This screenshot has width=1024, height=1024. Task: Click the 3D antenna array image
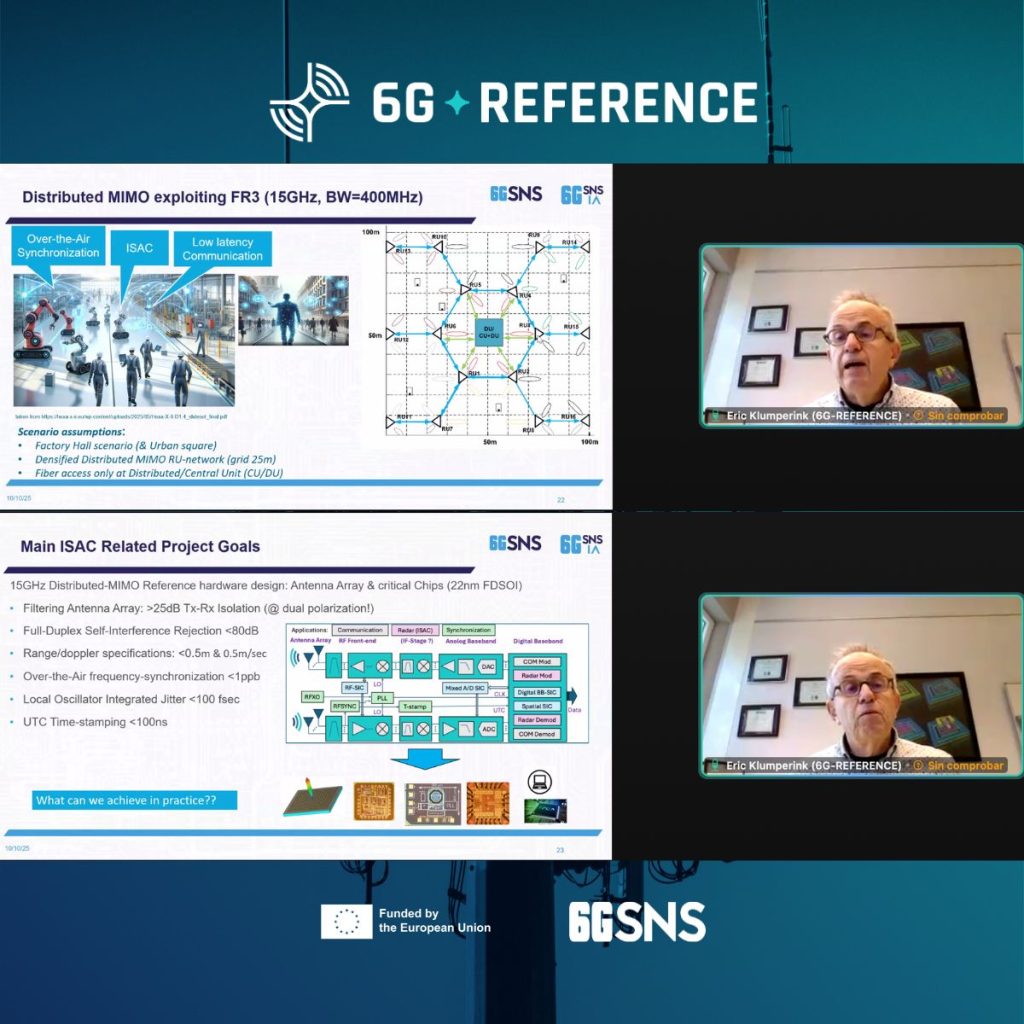312,801
